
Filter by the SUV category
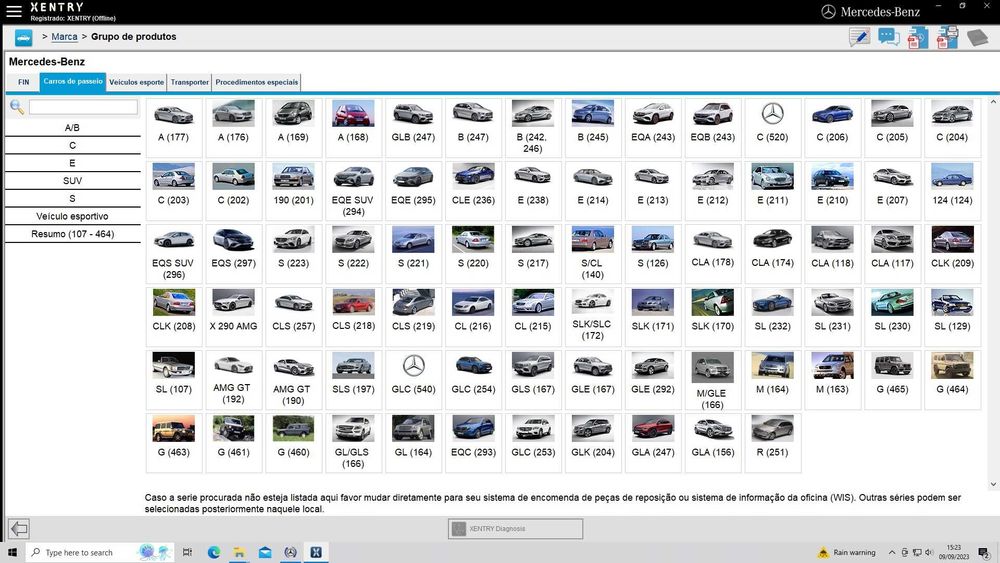click(72, 181)
